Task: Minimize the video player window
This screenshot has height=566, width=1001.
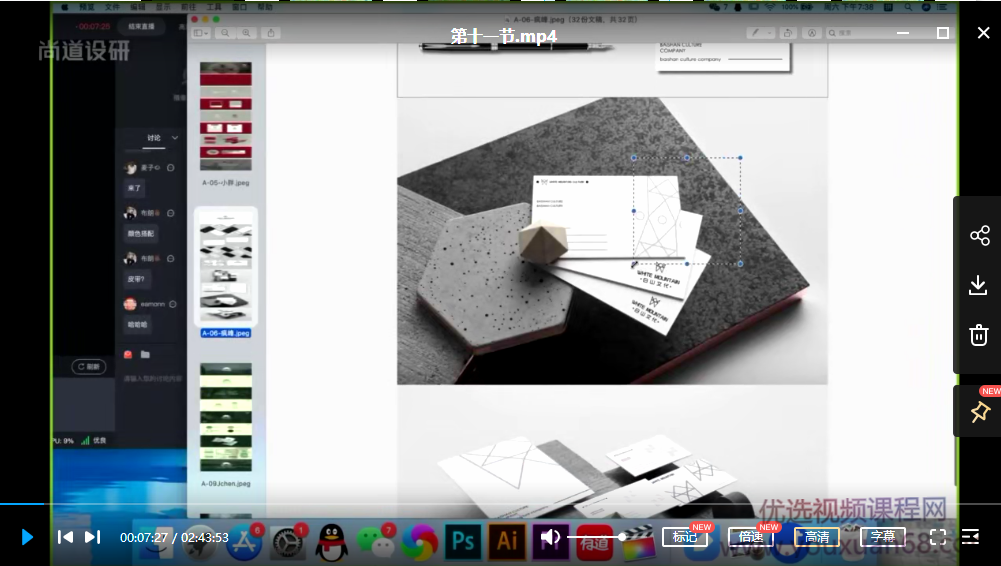Action: 902,33
